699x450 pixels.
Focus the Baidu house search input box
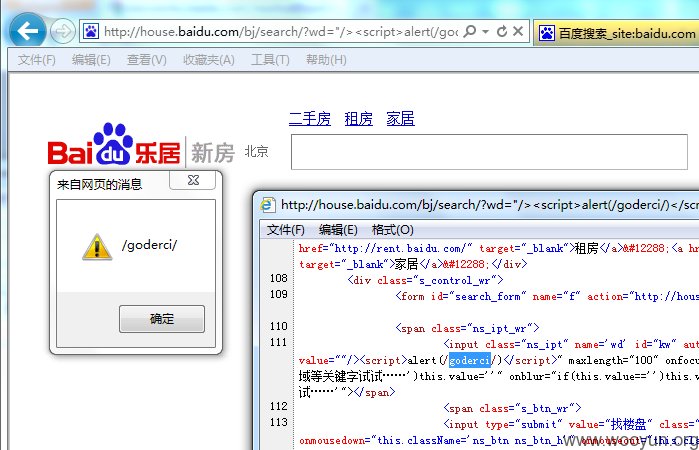pyautogui.click(x=489, y=152)
